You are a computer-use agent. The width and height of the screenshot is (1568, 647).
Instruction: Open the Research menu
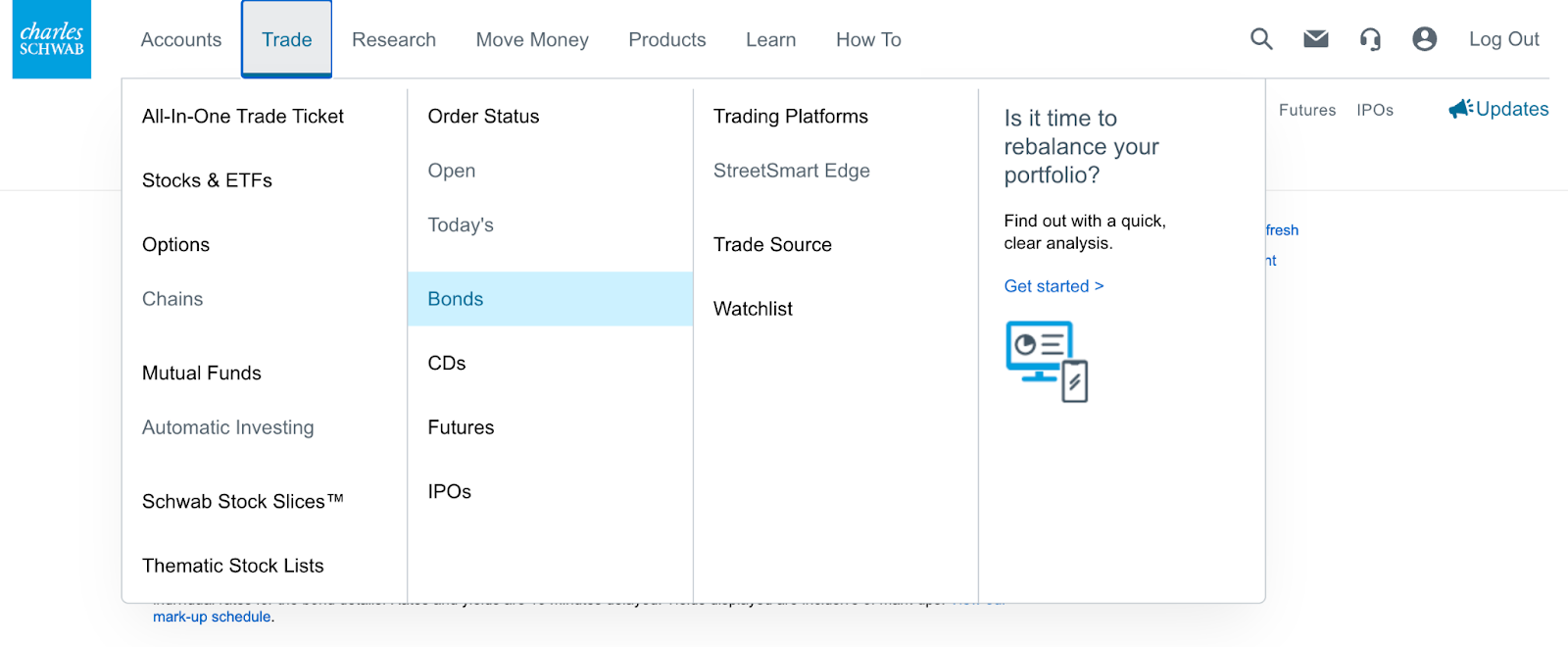point(394,40)
